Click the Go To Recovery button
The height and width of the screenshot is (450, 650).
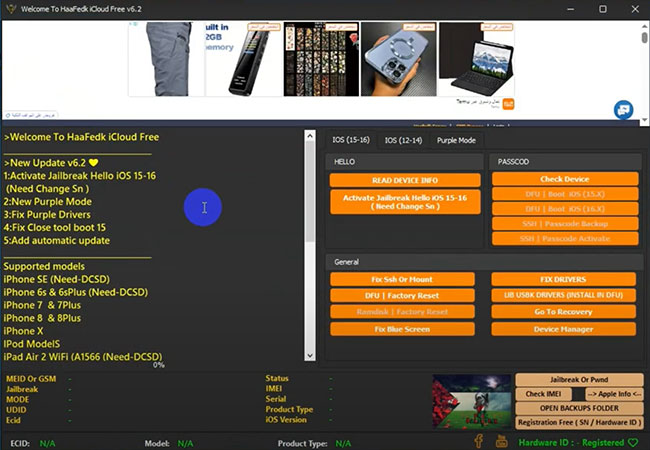pyautogui.click(x=563, y=312)
